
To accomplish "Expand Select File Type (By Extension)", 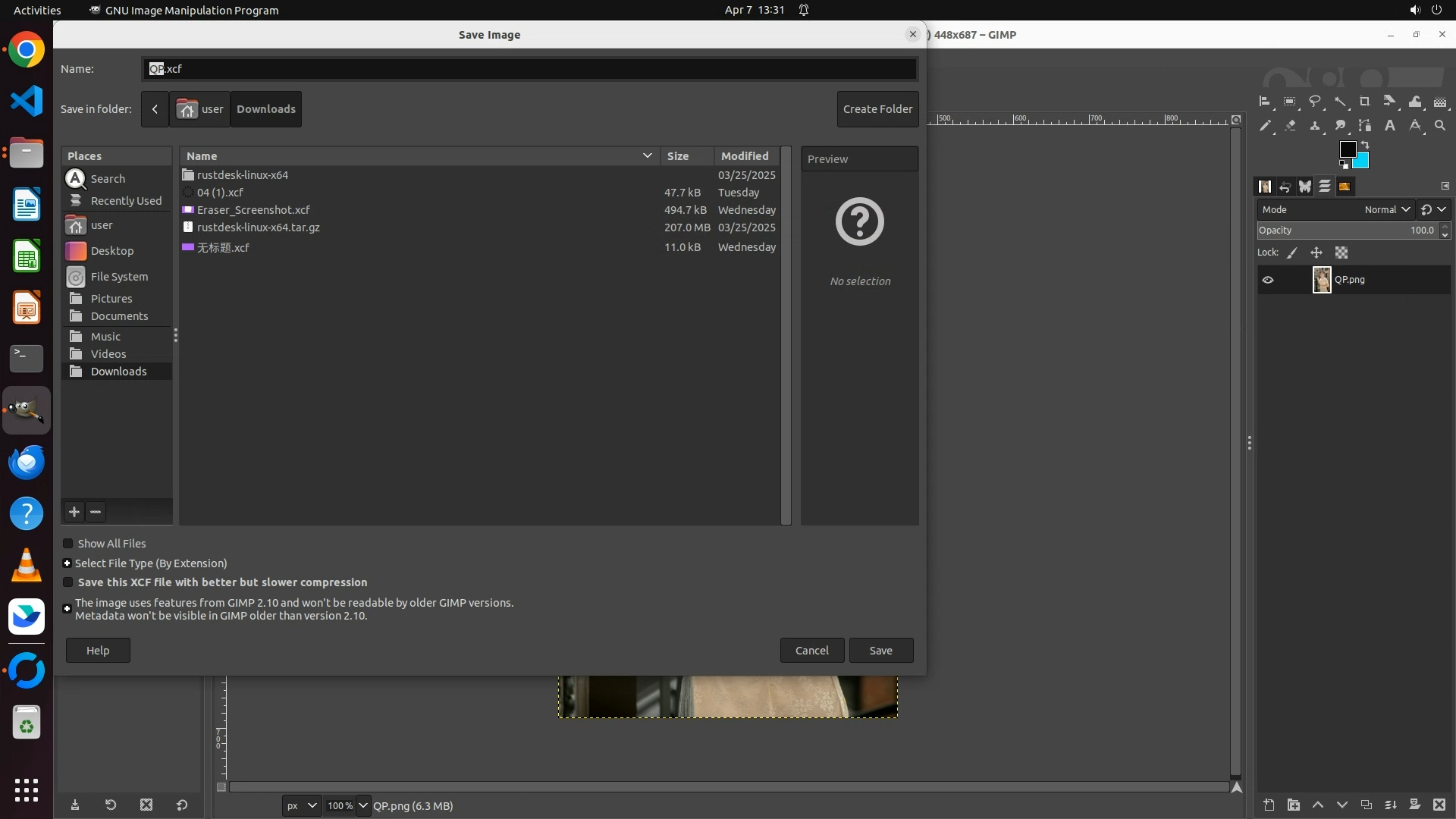I will tap(67, 563).
